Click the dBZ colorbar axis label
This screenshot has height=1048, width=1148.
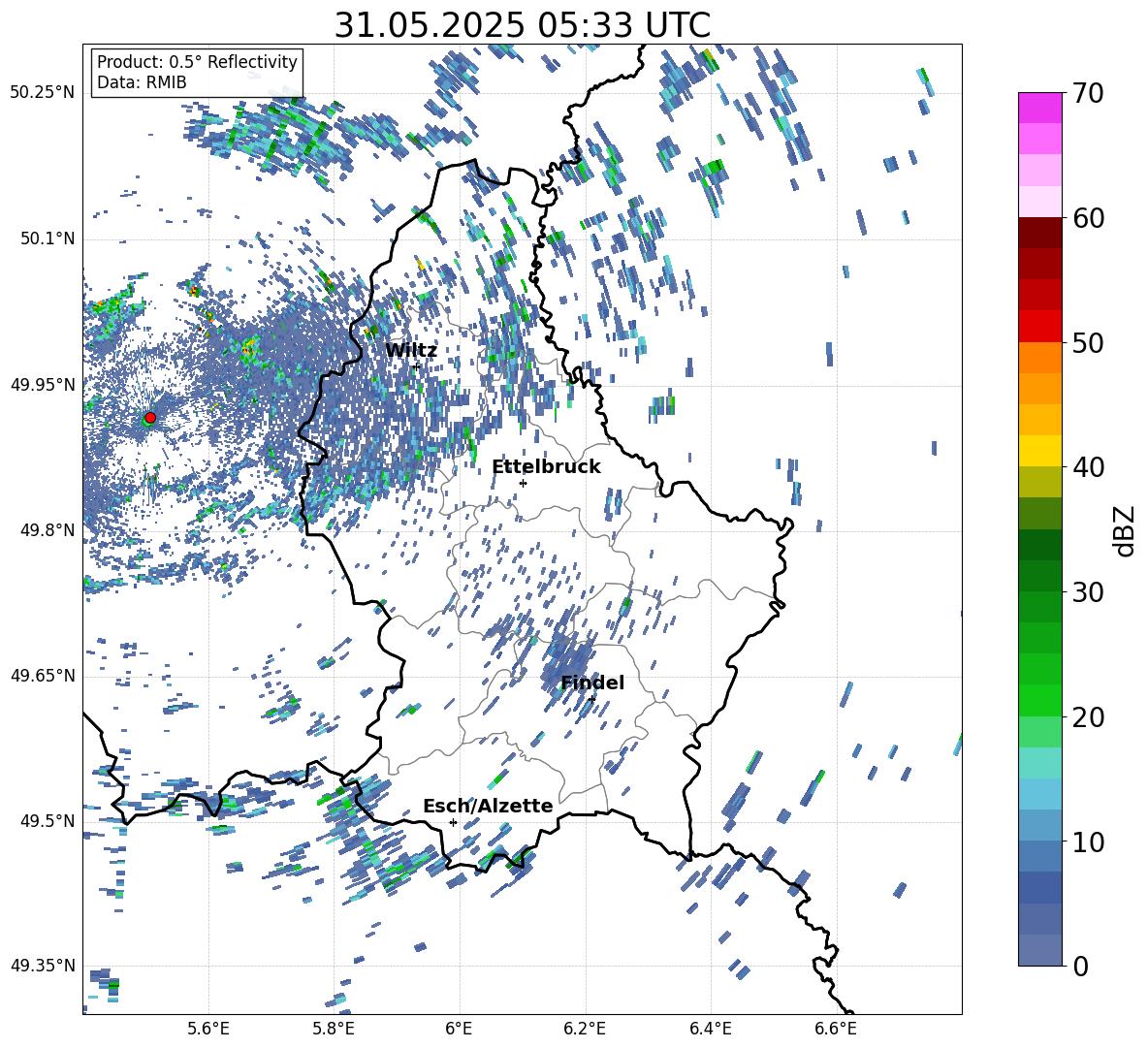(x=1126, y=530)
